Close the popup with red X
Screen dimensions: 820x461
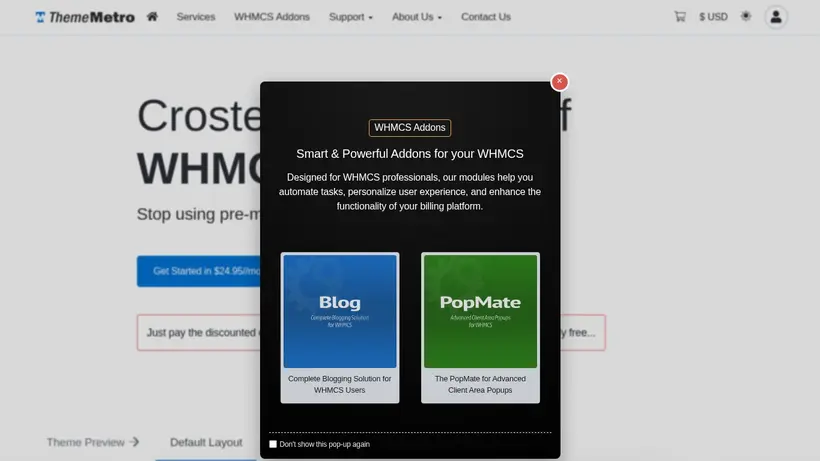click(x=560, y=82)
